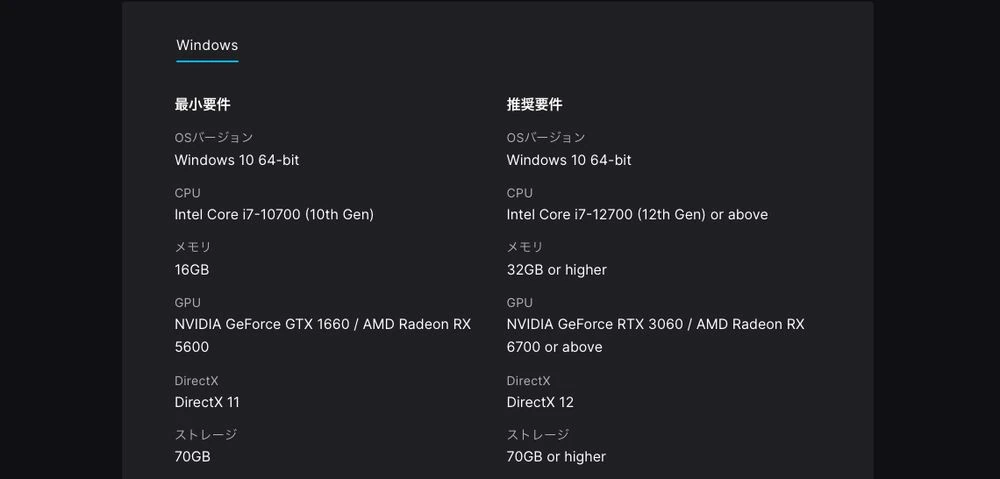This screenshot has height=479, width=1000.
Task: Click the 70GB or higher storage value
Action: coord(556,457)
